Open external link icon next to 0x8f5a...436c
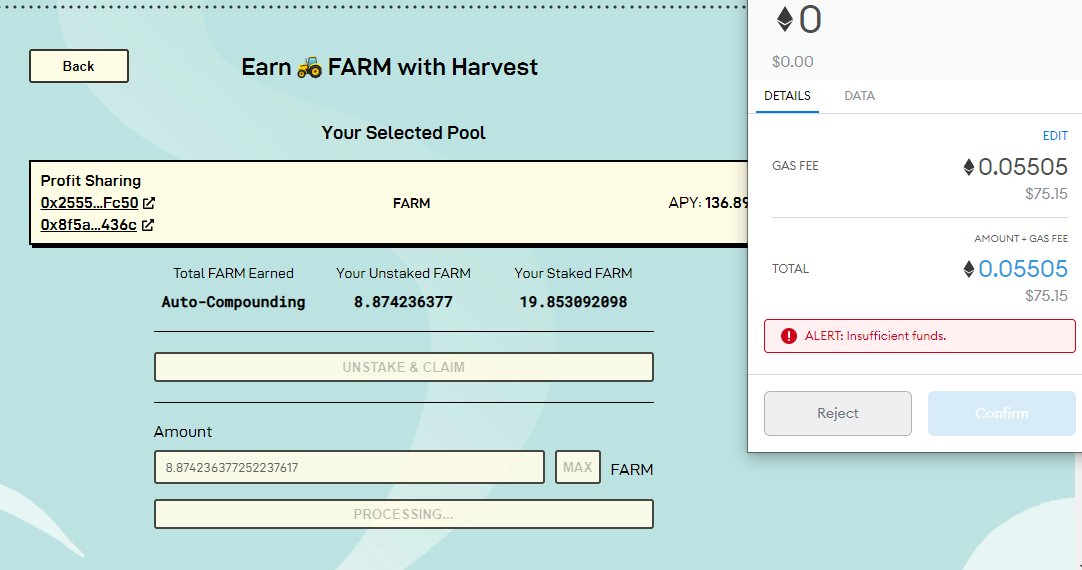 148,225
